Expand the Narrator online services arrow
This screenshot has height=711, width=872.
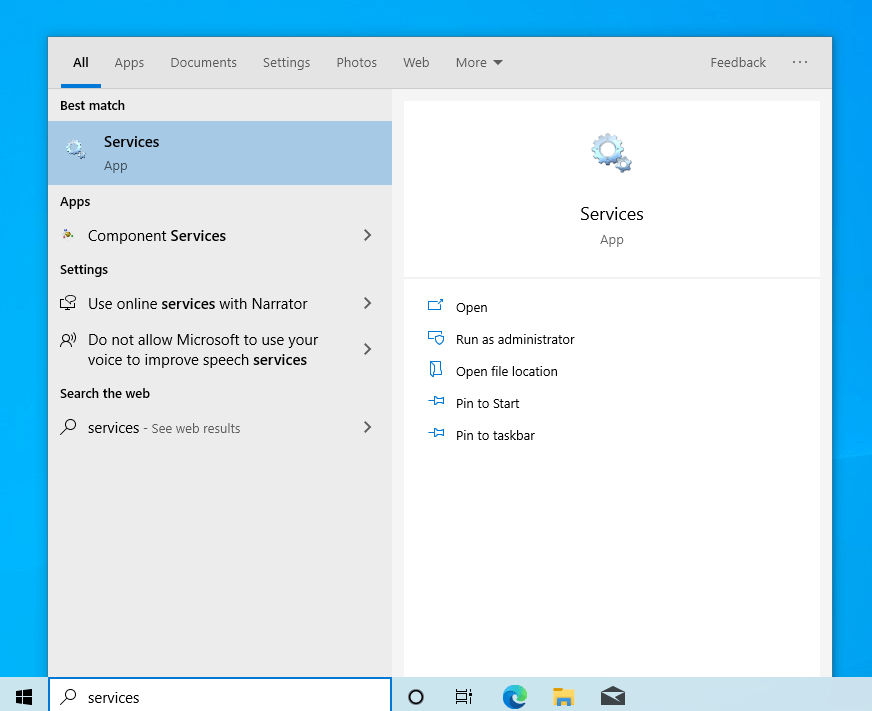pyautogui.click(x=367, y=304)
